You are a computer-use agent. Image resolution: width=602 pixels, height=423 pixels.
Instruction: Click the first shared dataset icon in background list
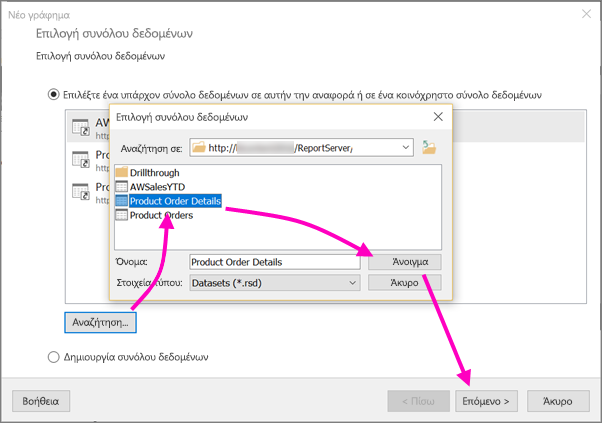pyautogui.click(x=81, y=127)
